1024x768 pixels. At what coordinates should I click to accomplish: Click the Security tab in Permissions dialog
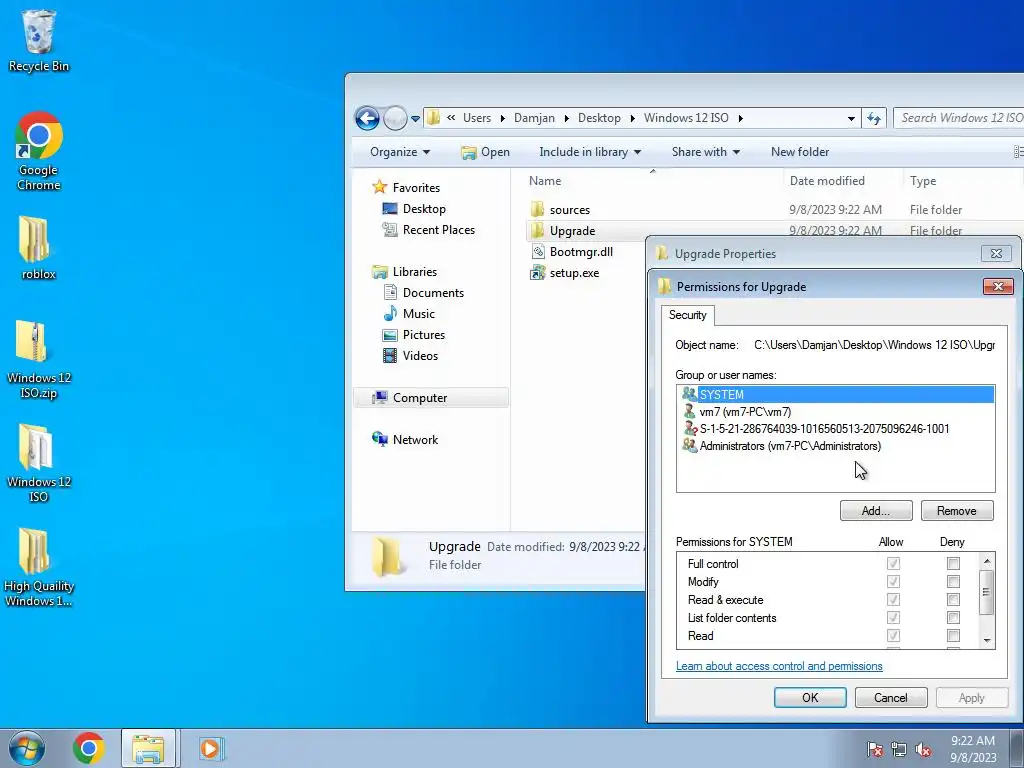pos(688,315)
